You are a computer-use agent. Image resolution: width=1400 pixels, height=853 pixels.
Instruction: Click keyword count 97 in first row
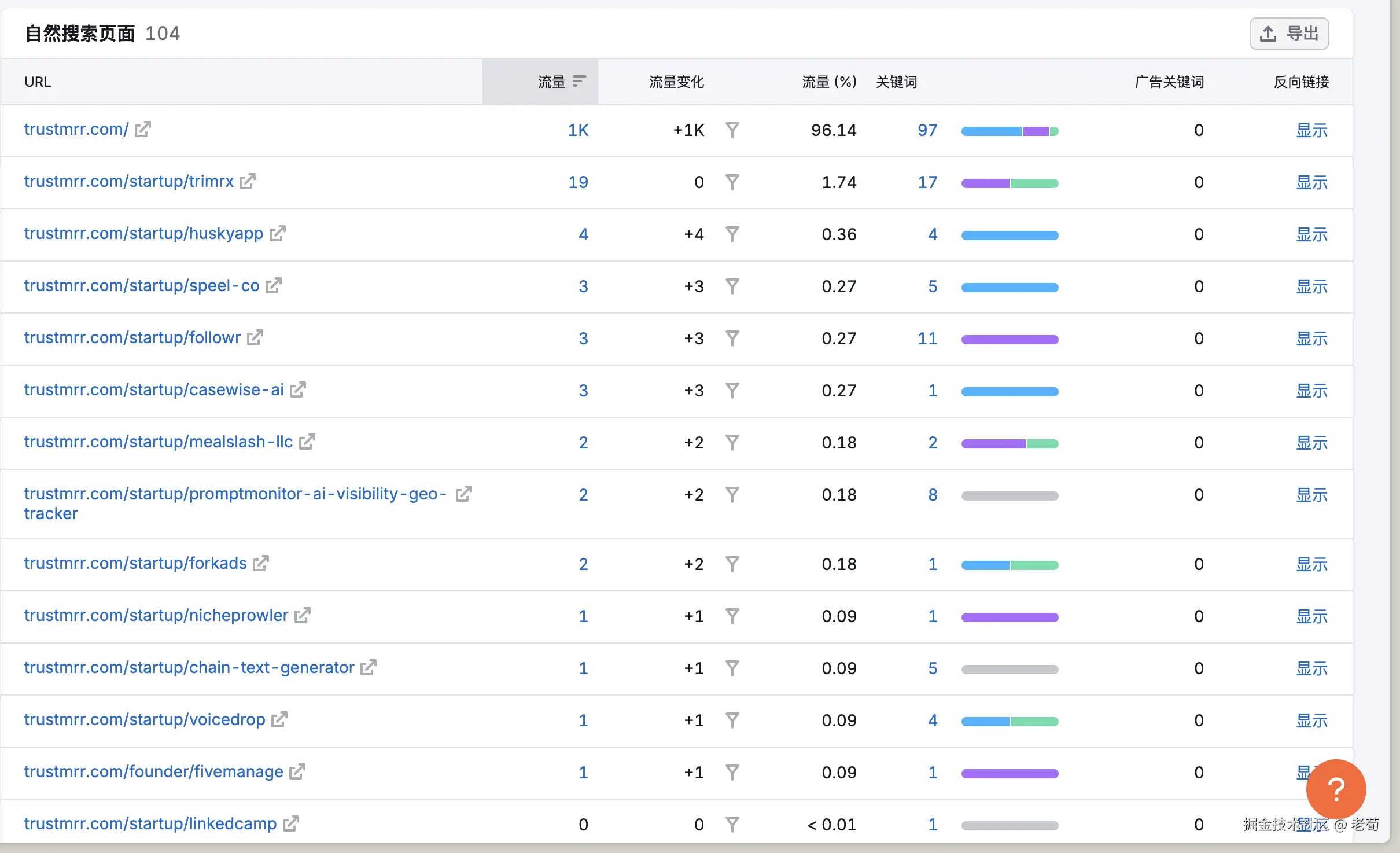(927, 130)
